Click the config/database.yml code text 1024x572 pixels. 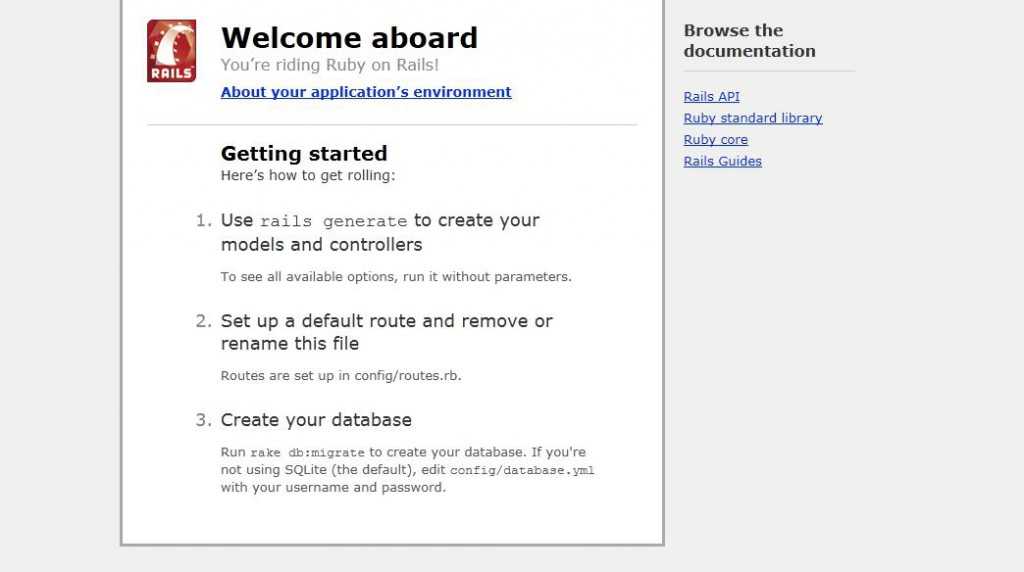[522, 470]
